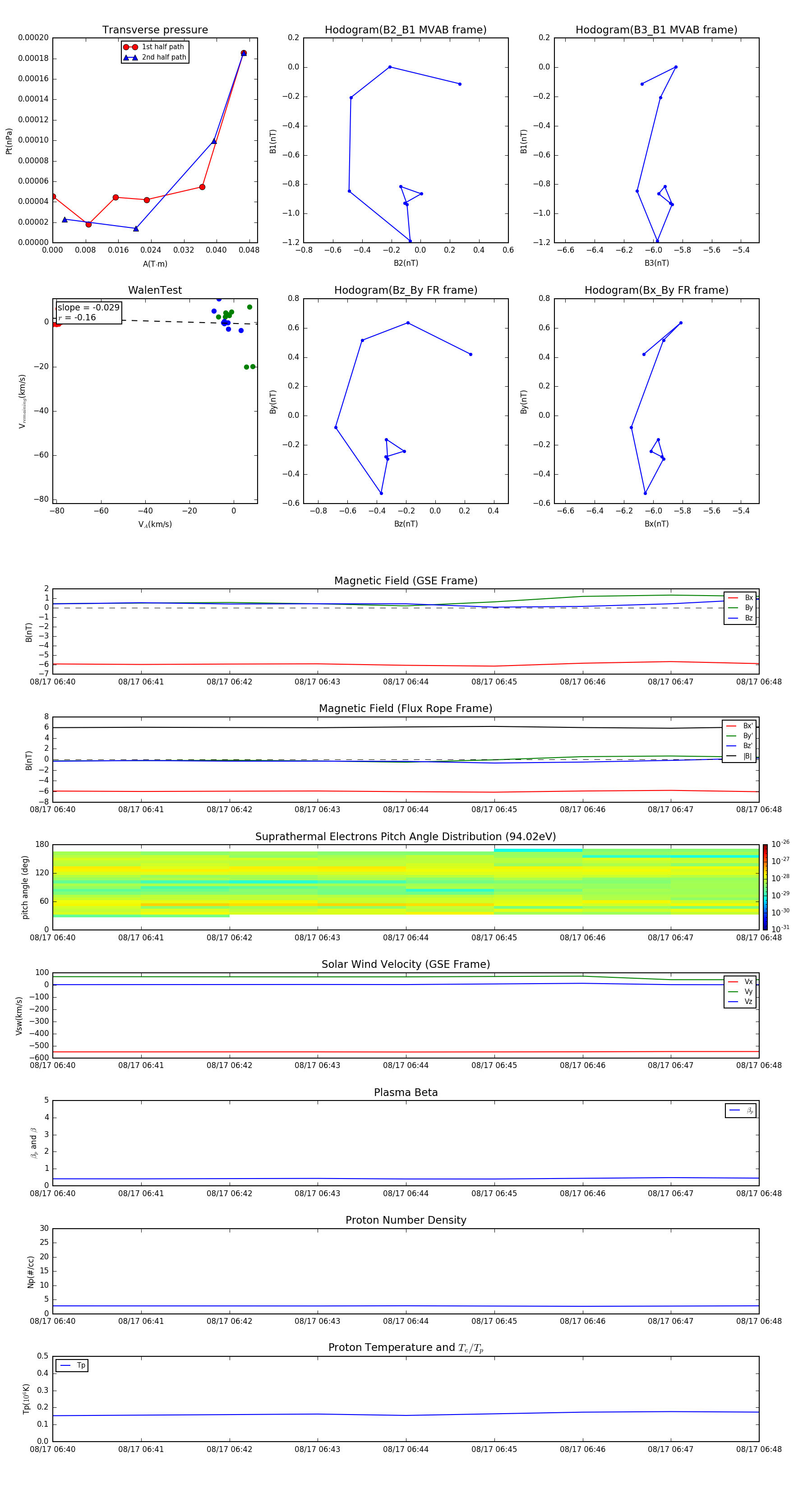This screenshot has height=1489, width=812.
Task: Click the 'Solar Wind Velocity (GSE Frame)' title
Action: tap(406, 964)
